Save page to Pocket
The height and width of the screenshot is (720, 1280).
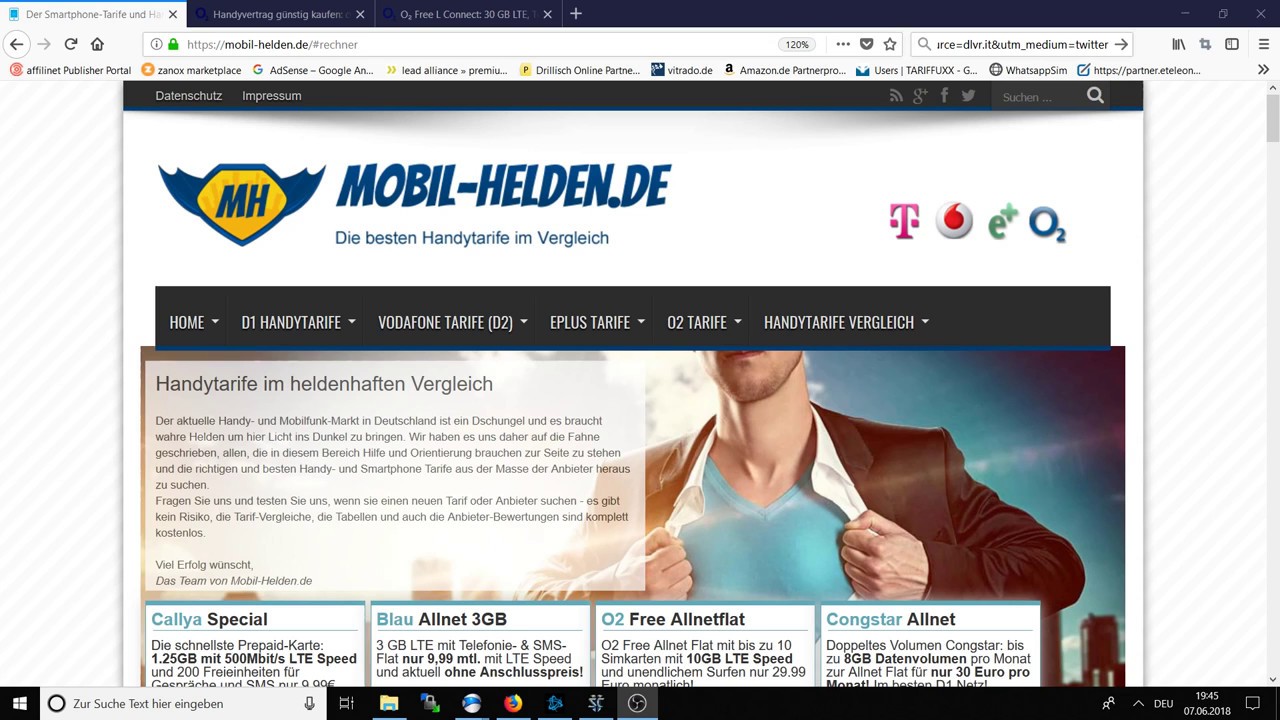point(867,44)
